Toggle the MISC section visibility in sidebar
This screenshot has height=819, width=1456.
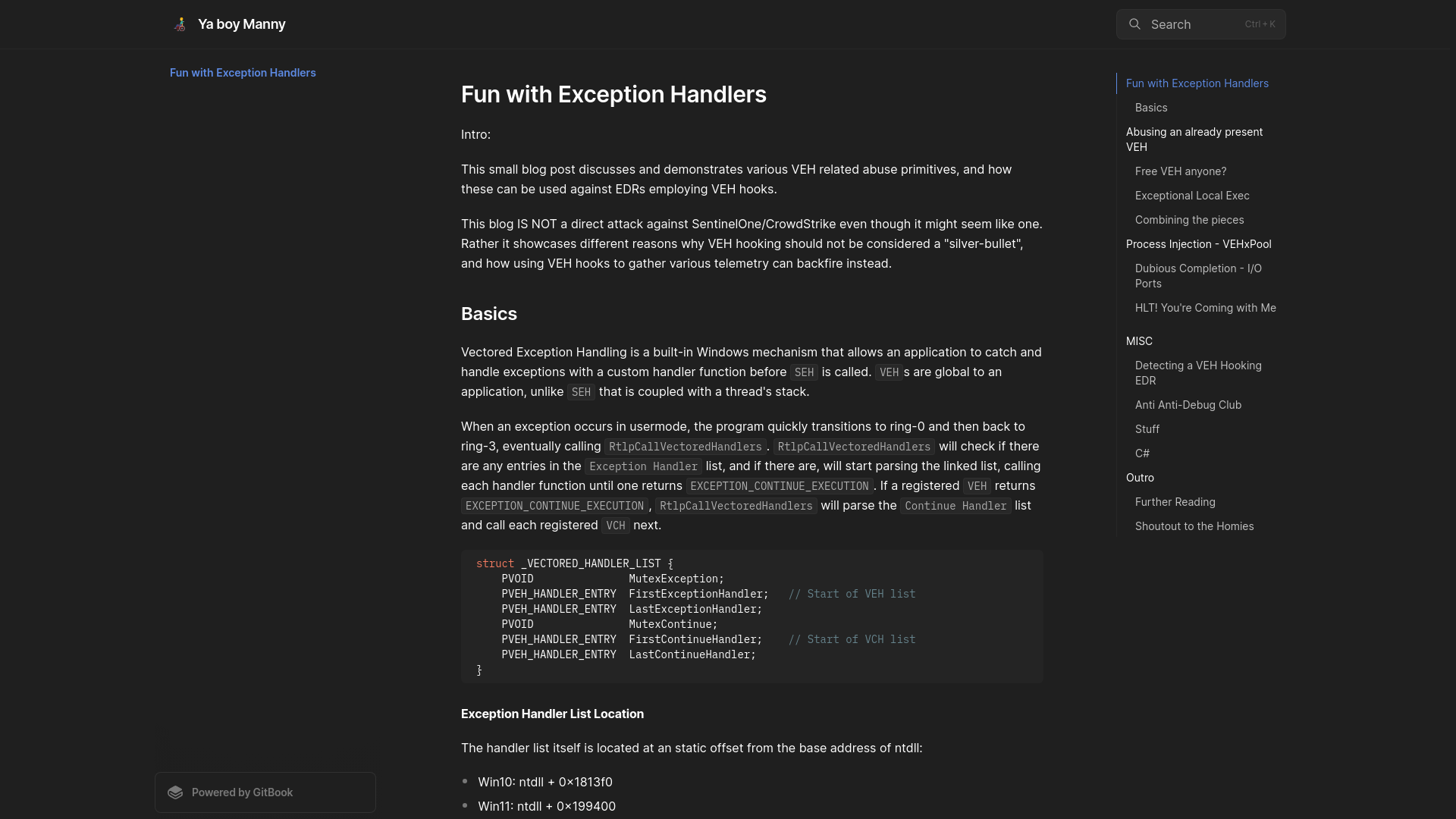(1139, 341)
